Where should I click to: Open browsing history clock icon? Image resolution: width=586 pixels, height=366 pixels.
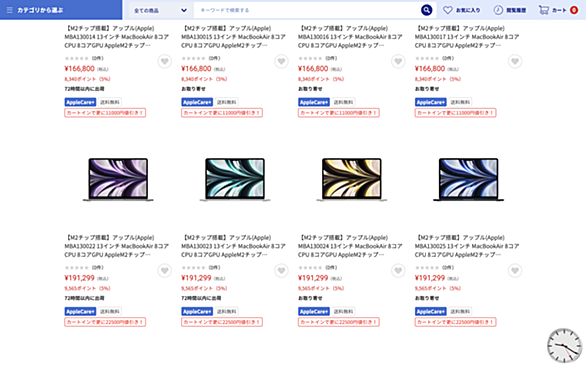pyautogui.click(x=498, y=10)
